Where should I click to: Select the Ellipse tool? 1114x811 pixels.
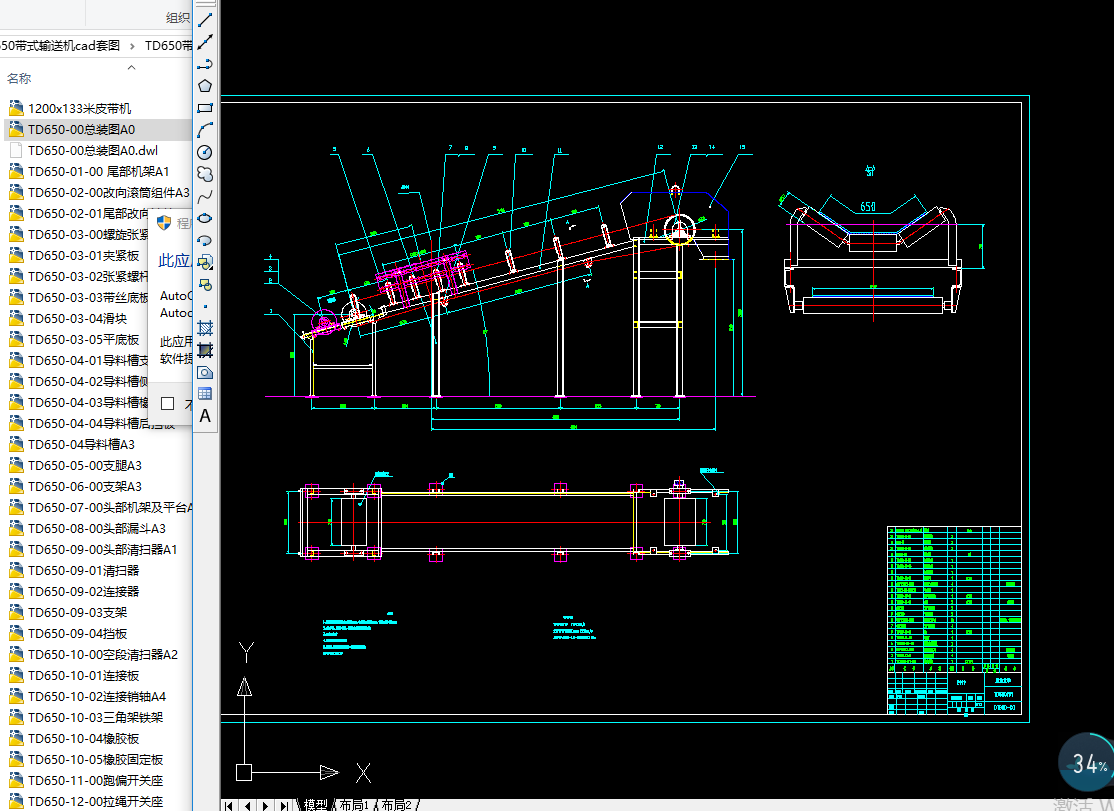(205, 218)
